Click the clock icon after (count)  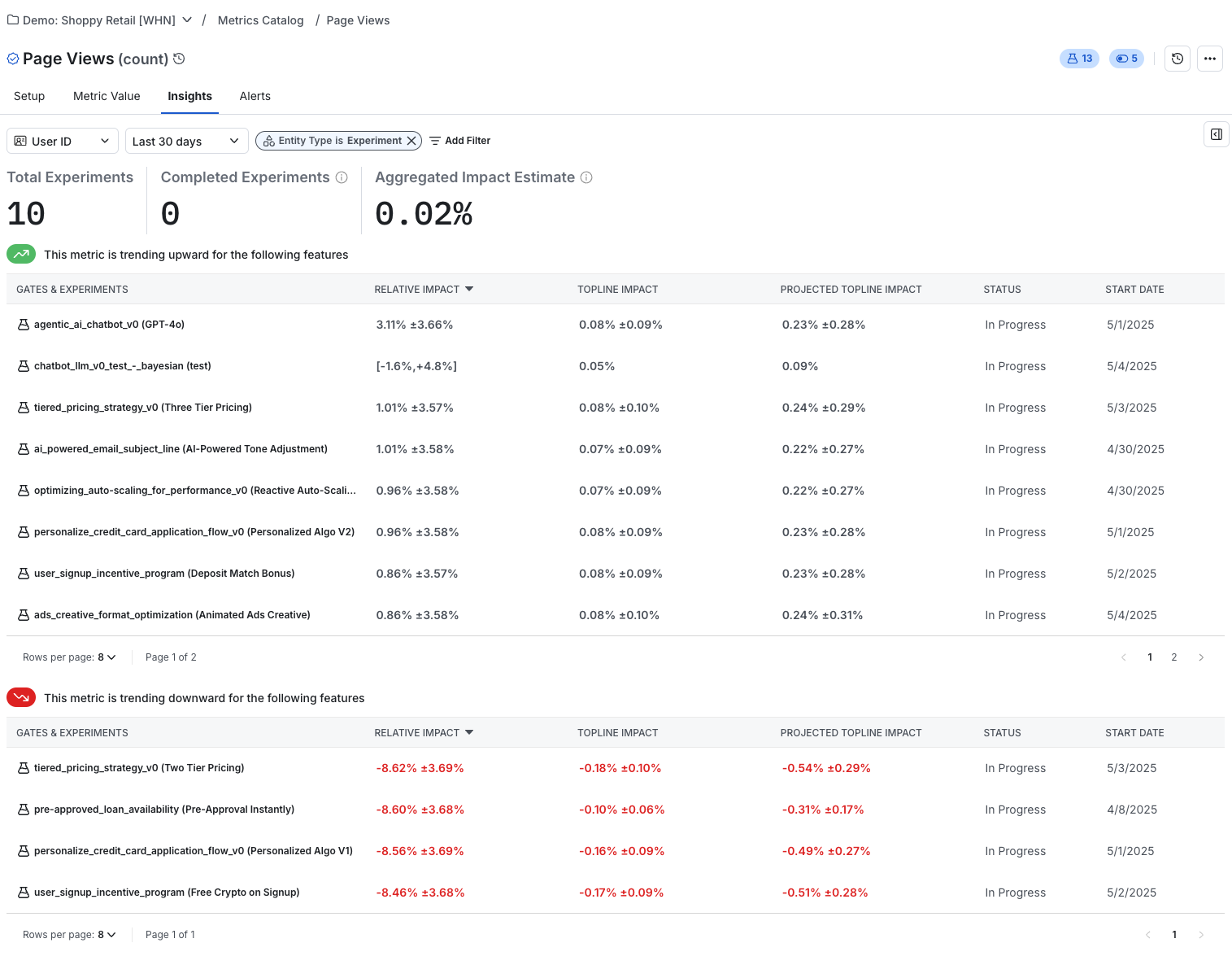(x=178, y=59)
